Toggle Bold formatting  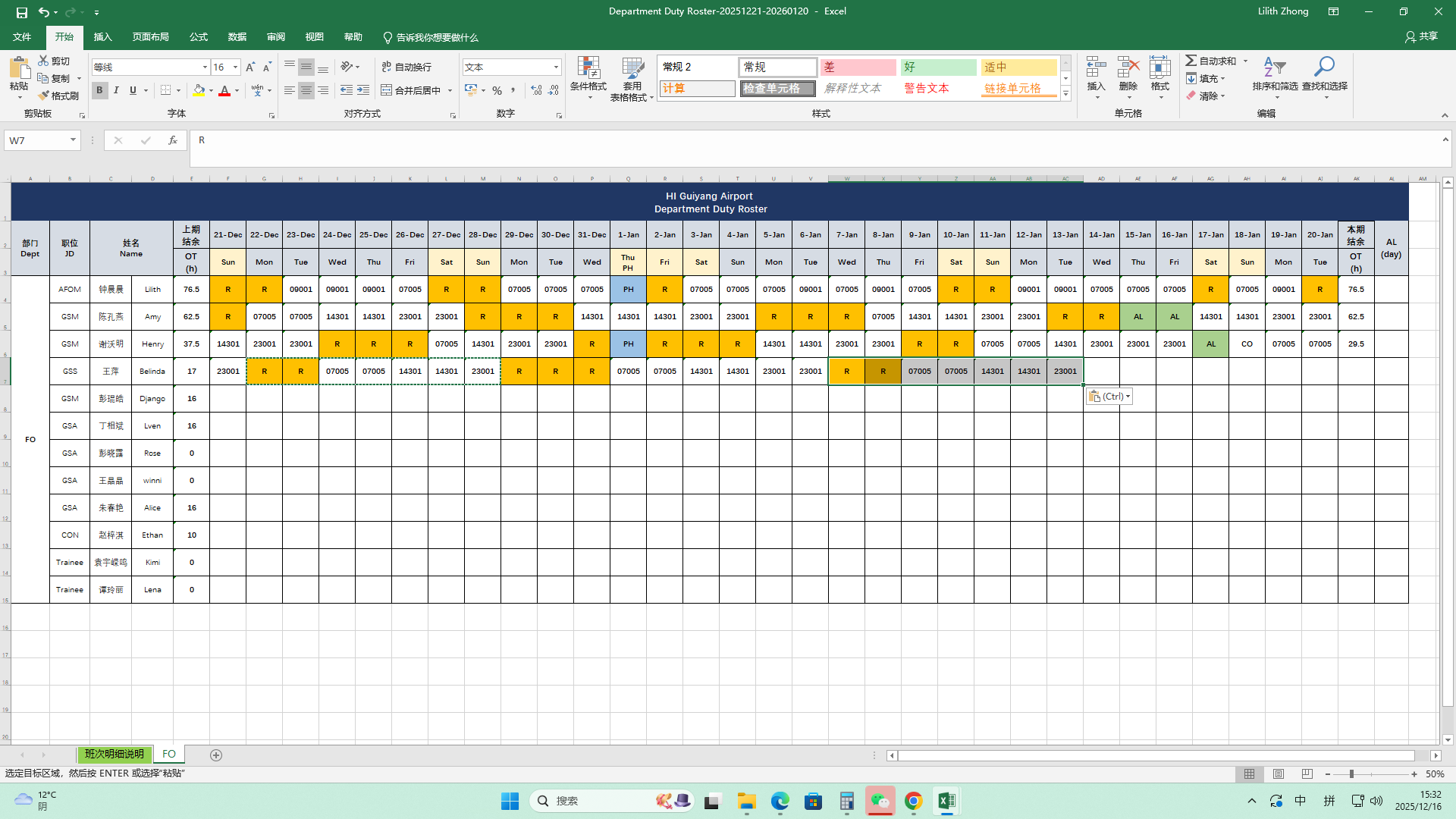point(99,90)
